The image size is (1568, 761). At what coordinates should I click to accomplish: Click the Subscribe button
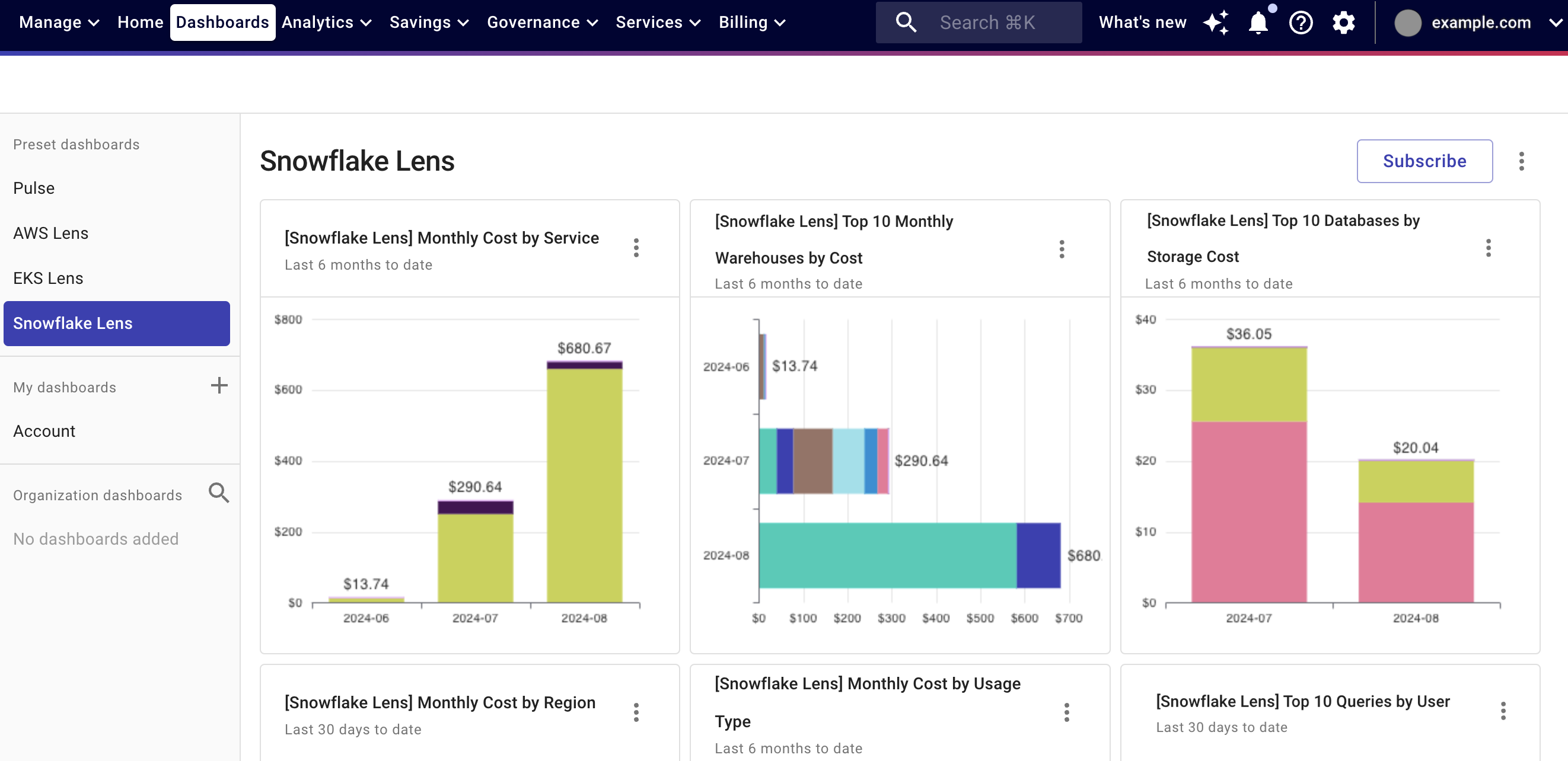(x=1424, y=161)
